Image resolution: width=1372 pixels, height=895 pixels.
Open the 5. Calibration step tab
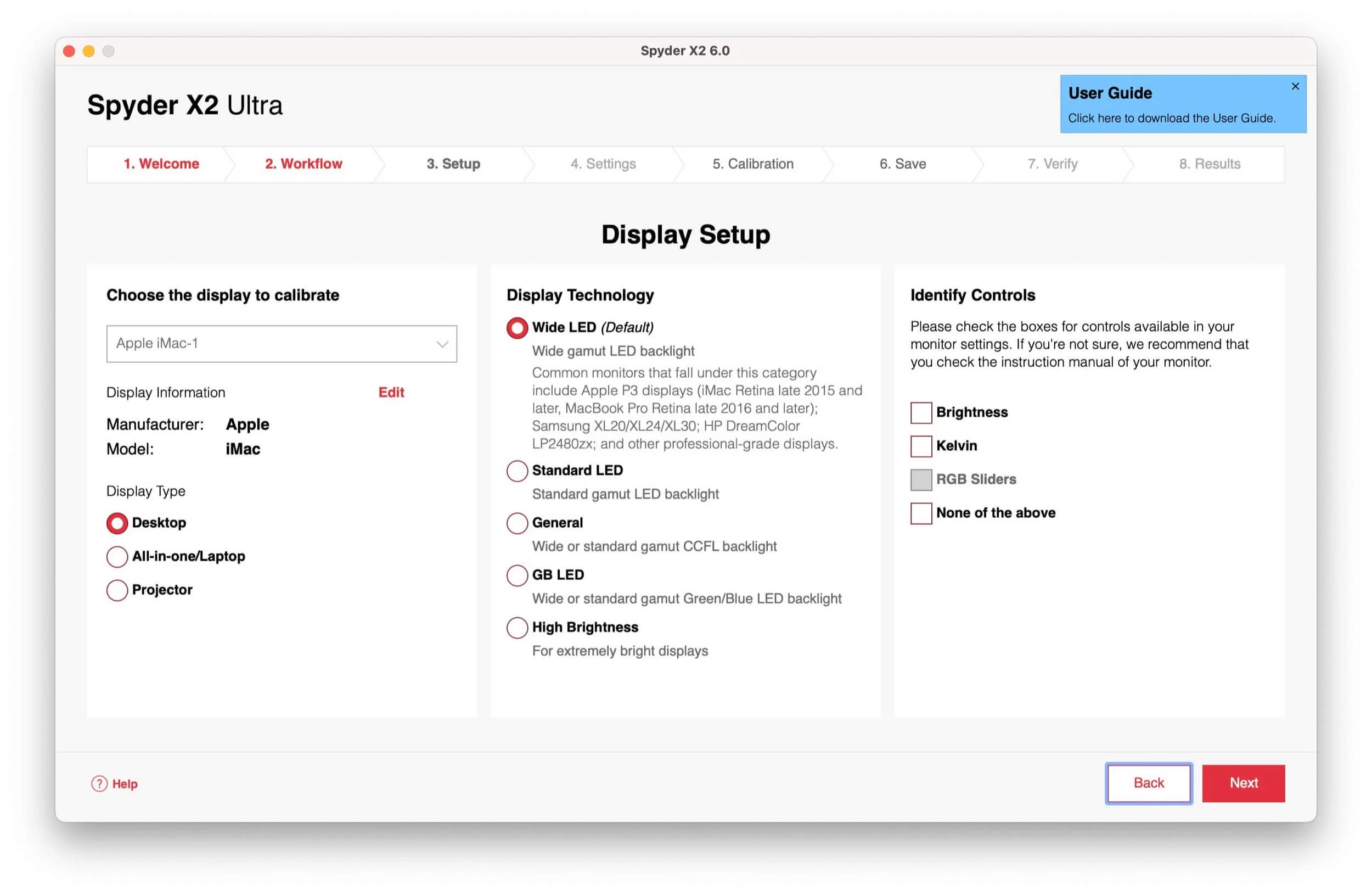point(752,164)
